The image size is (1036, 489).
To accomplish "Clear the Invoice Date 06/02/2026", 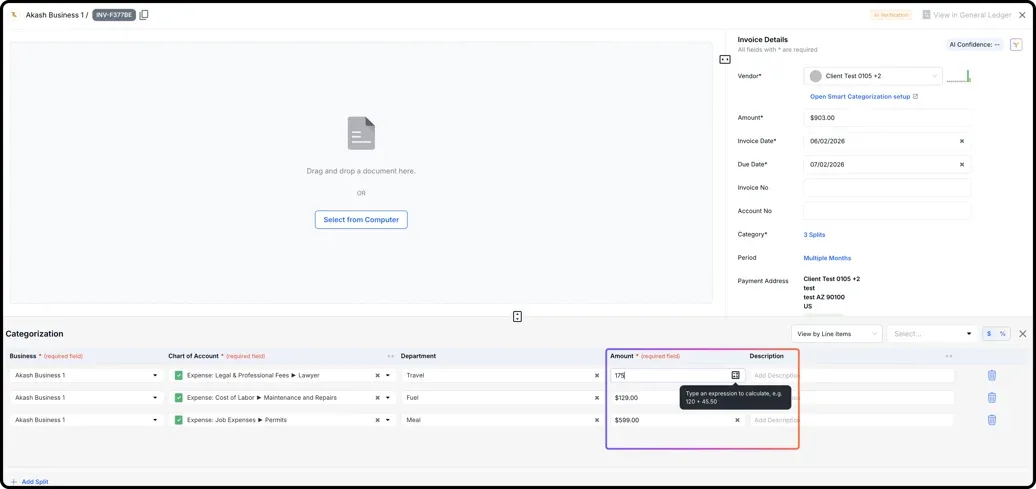I will [x=961, y=141].
